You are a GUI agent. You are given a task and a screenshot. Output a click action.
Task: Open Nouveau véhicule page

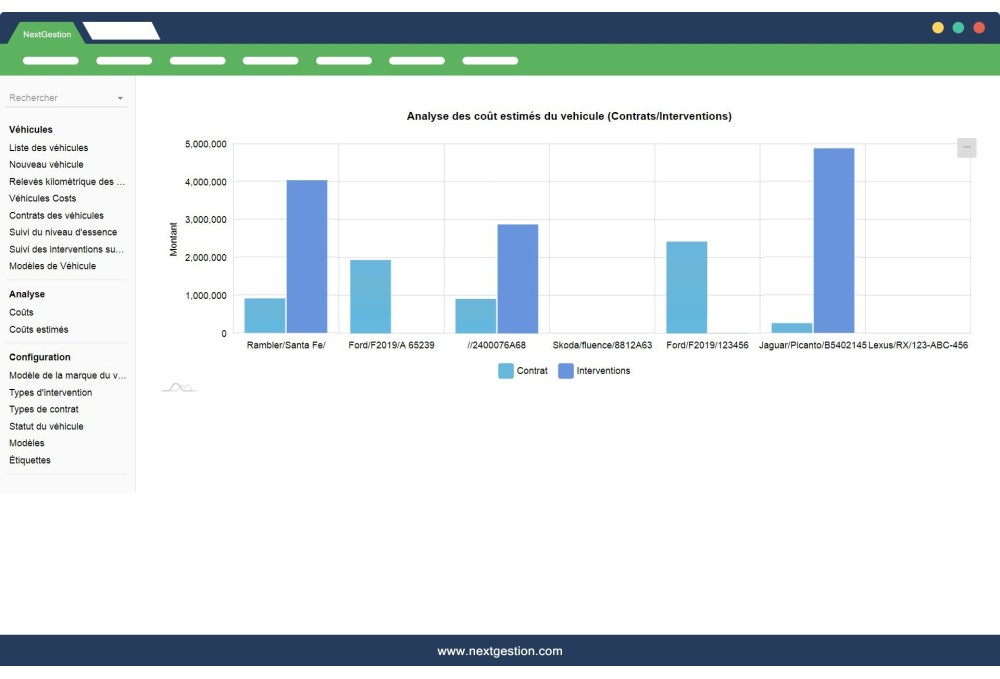click(x=46, y=165)
